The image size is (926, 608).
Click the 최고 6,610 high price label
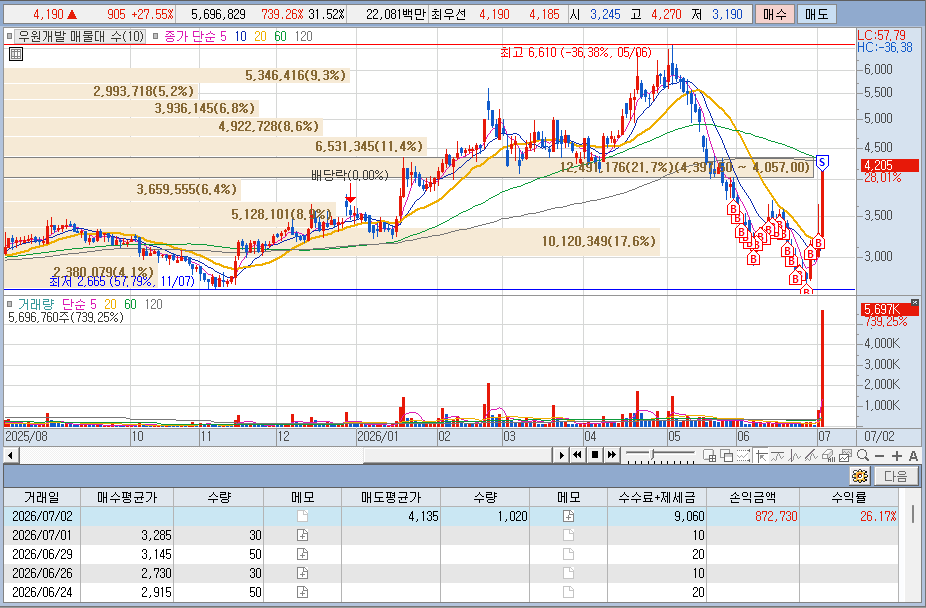(x=576, y=53)
